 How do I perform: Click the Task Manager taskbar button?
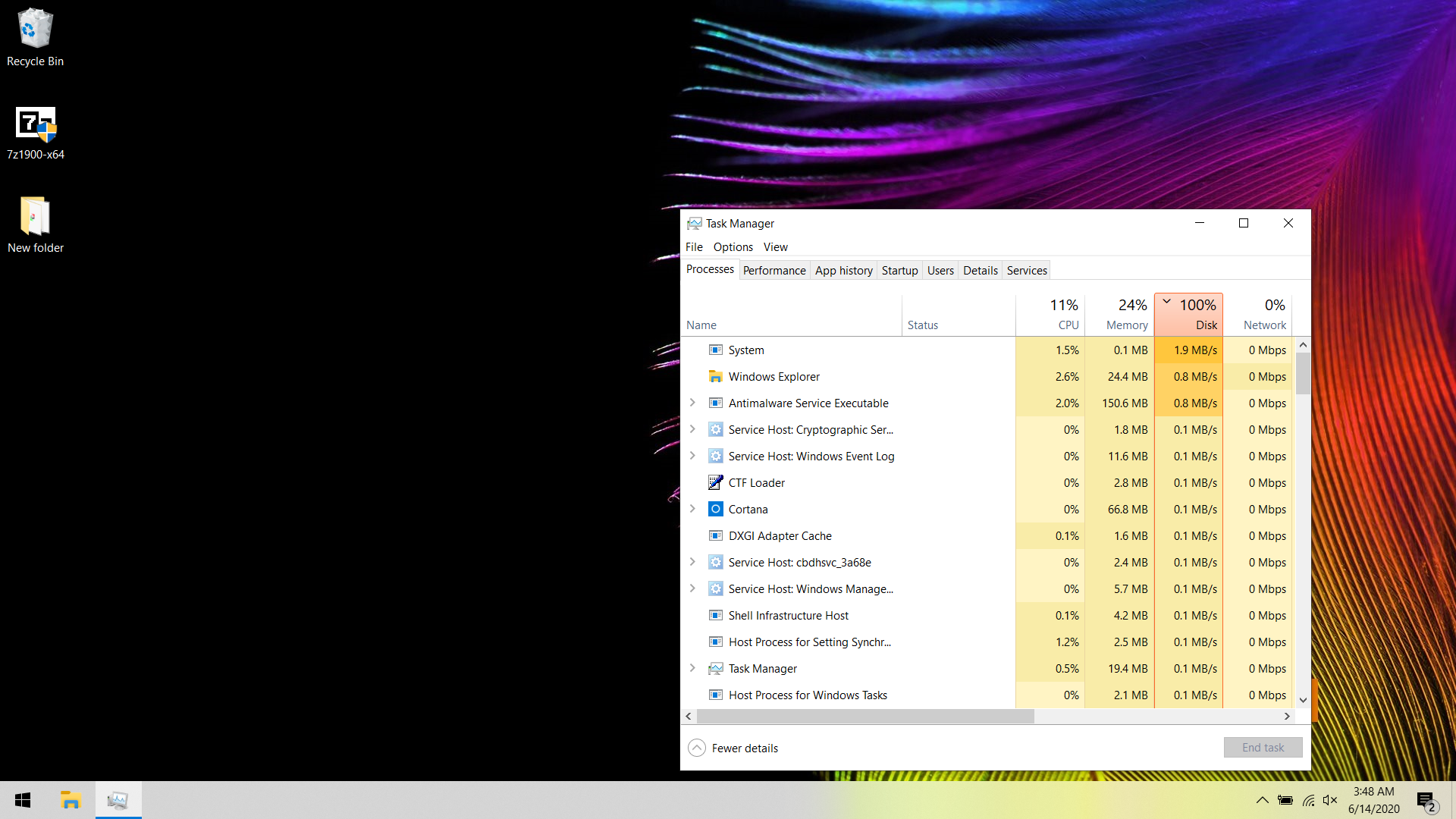click(118, 800)
